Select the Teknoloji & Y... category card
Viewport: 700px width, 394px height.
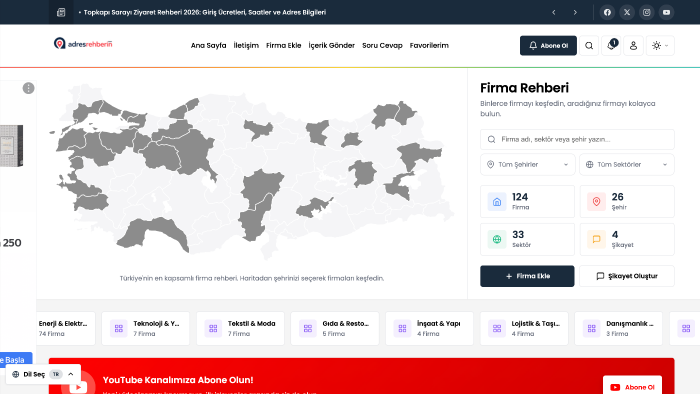(x=146, y=328)
